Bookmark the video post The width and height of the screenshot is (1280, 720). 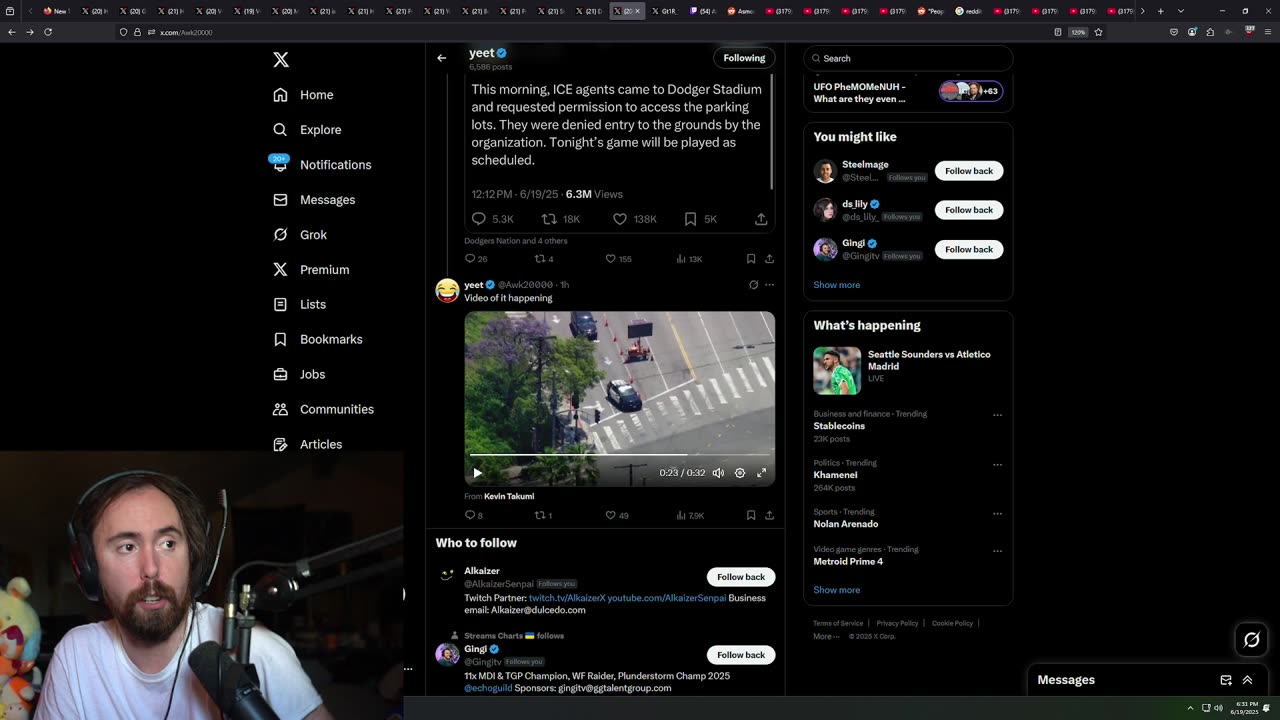point(751,516)
